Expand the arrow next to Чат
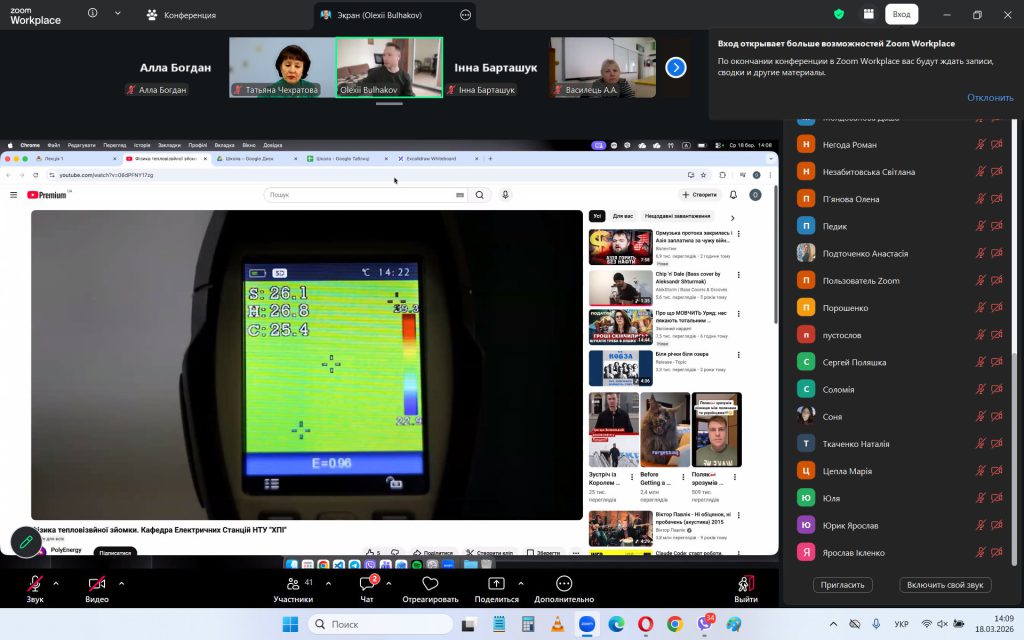This screenshot has width=1024, height=640. [x=389, y=583]
